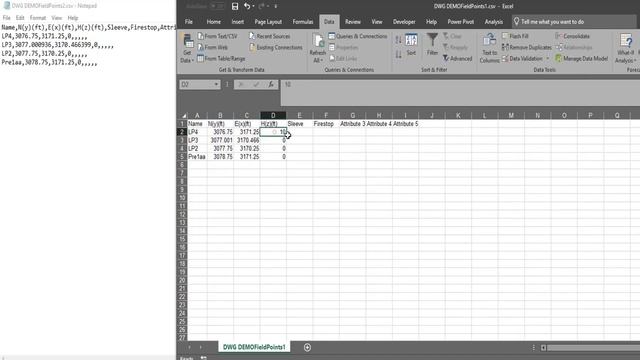Choose From Web import option
The image size is (640, 360).
click(213, 47)
